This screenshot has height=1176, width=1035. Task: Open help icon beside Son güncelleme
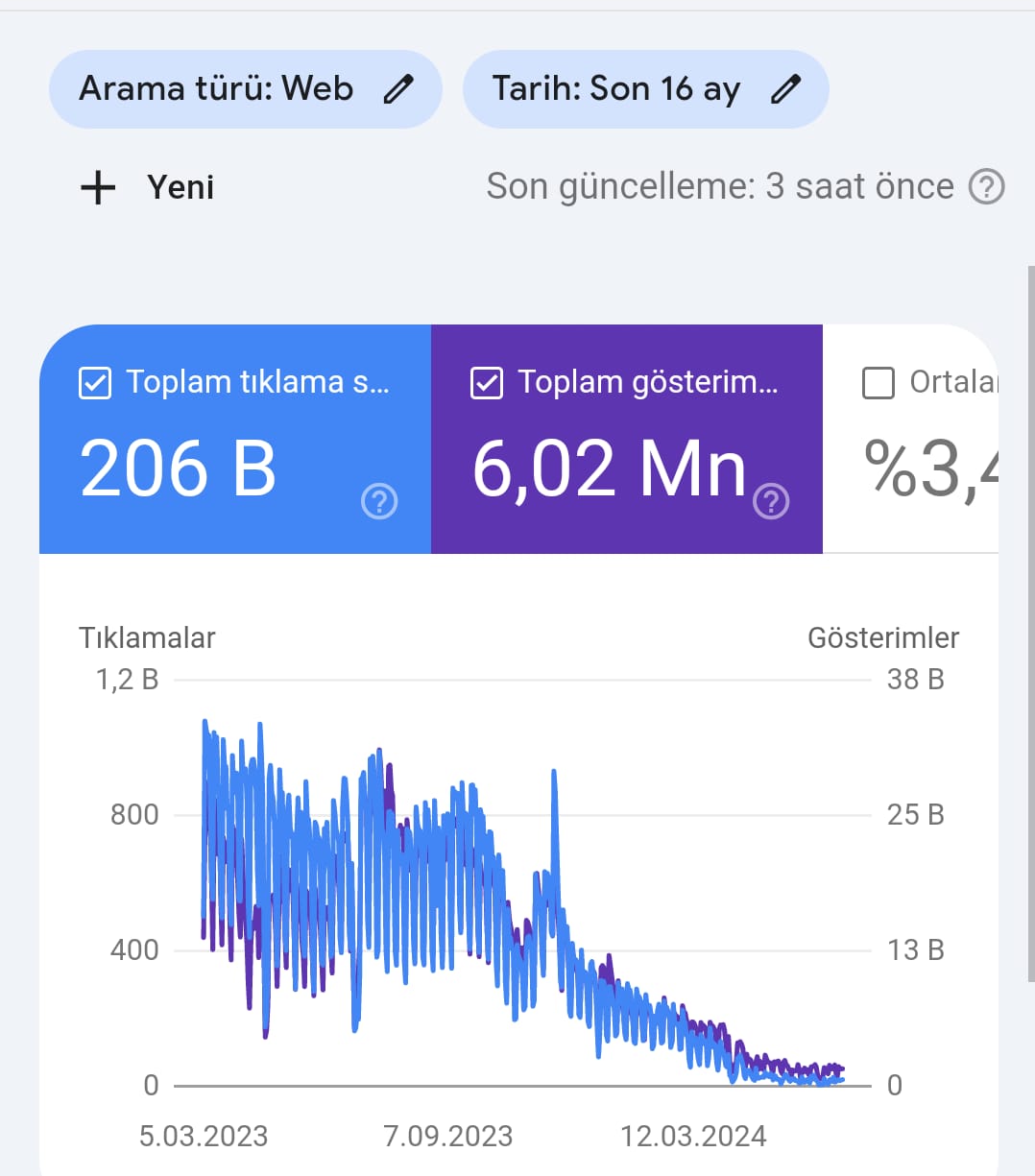click(986, 186)
